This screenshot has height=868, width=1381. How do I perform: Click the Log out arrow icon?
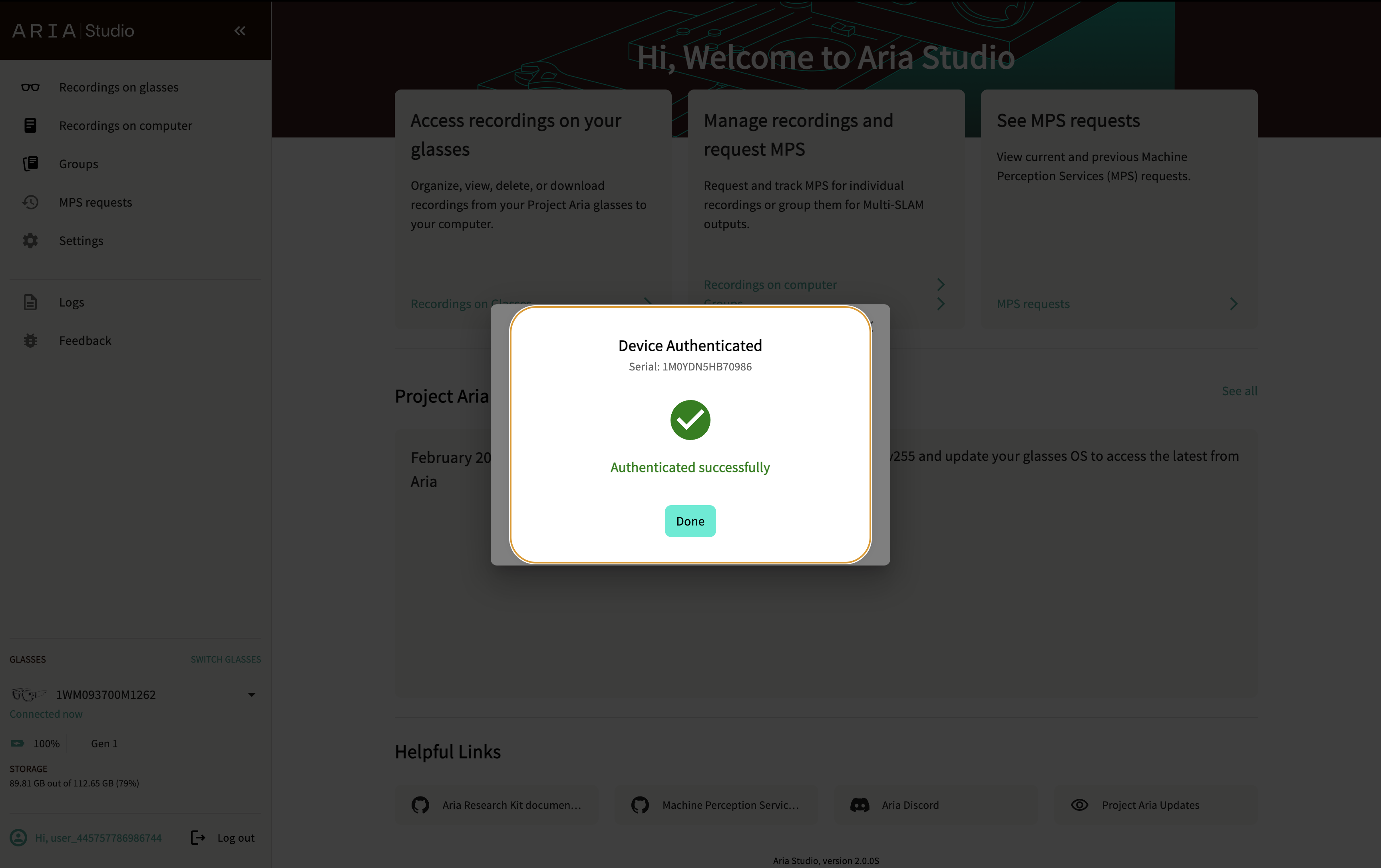[198, 838]
